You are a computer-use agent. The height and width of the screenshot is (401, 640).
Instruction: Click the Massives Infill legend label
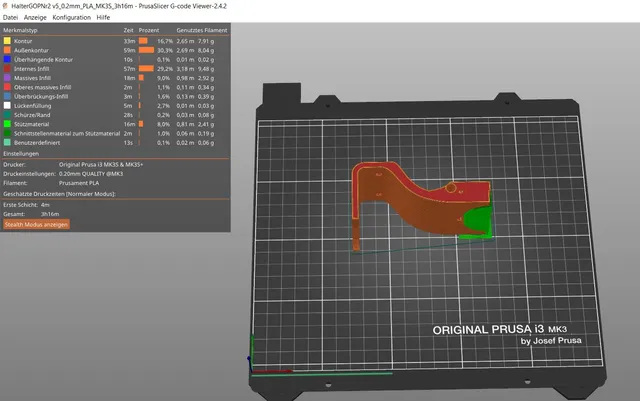32,78
